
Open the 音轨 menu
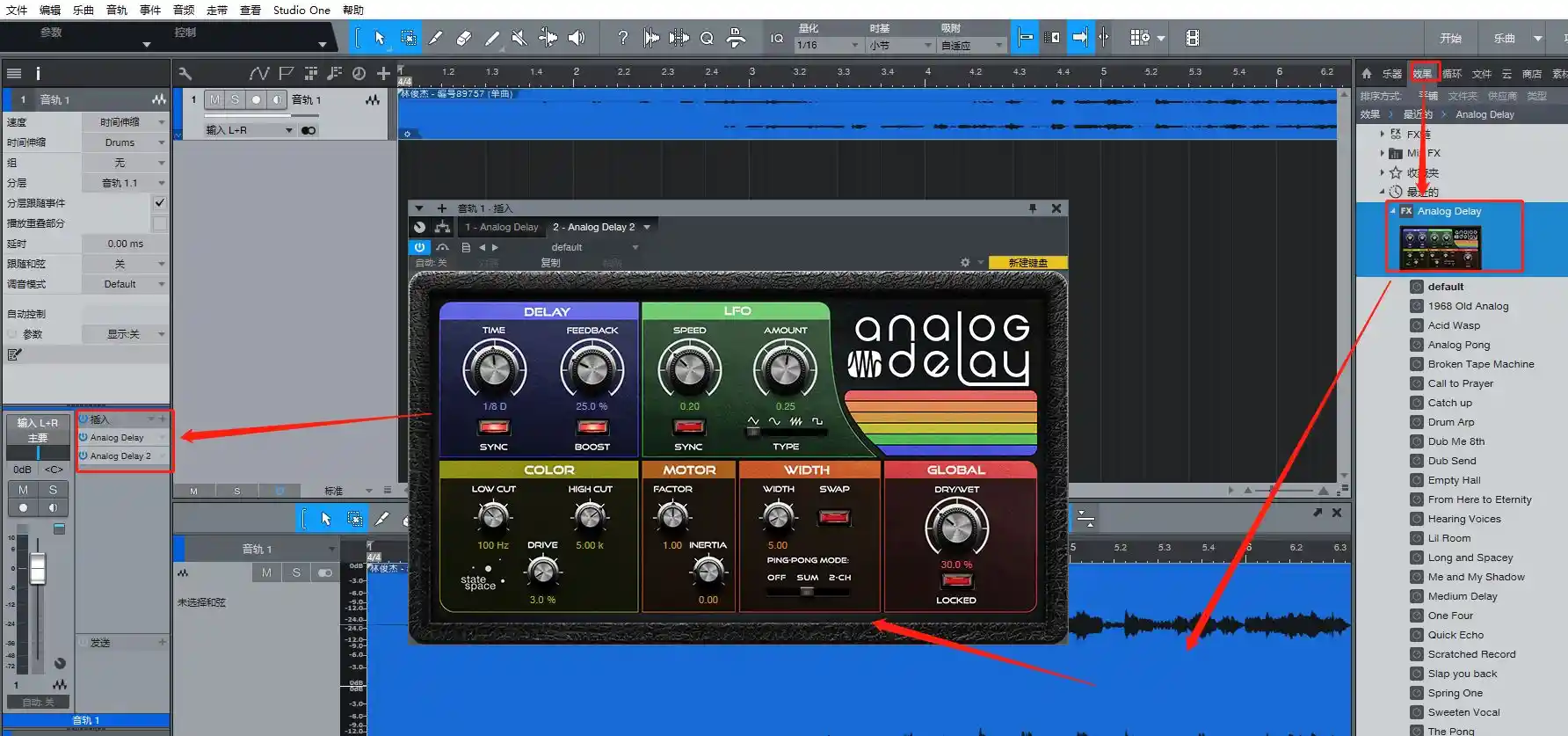coord(117,10)
